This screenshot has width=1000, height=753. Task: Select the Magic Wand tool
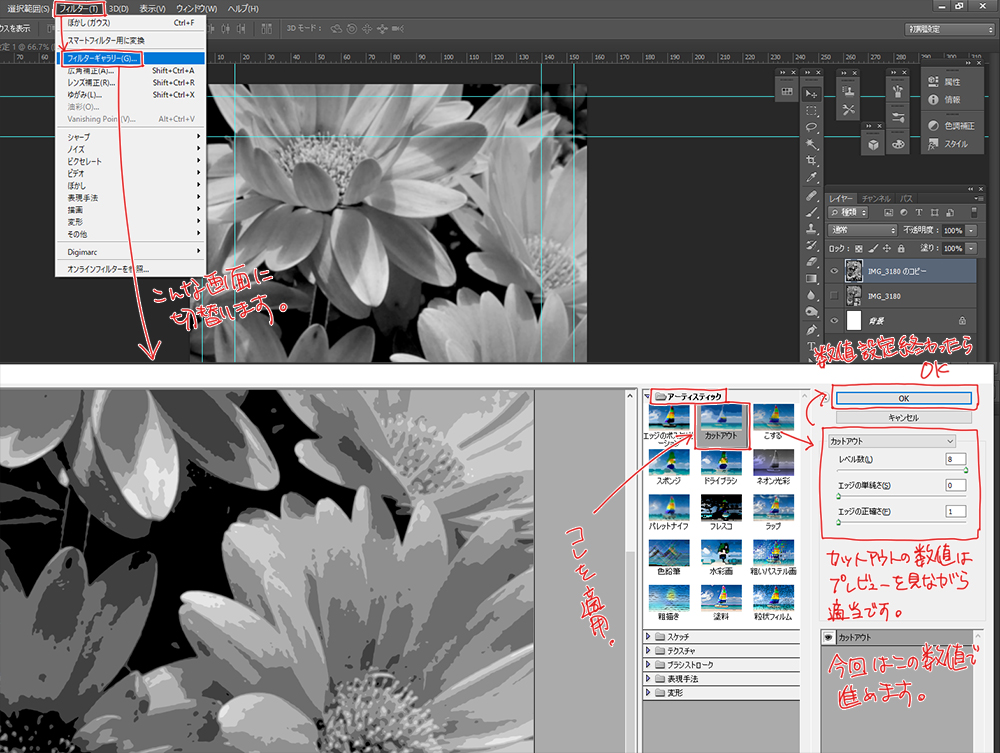(x=811, y=143)
